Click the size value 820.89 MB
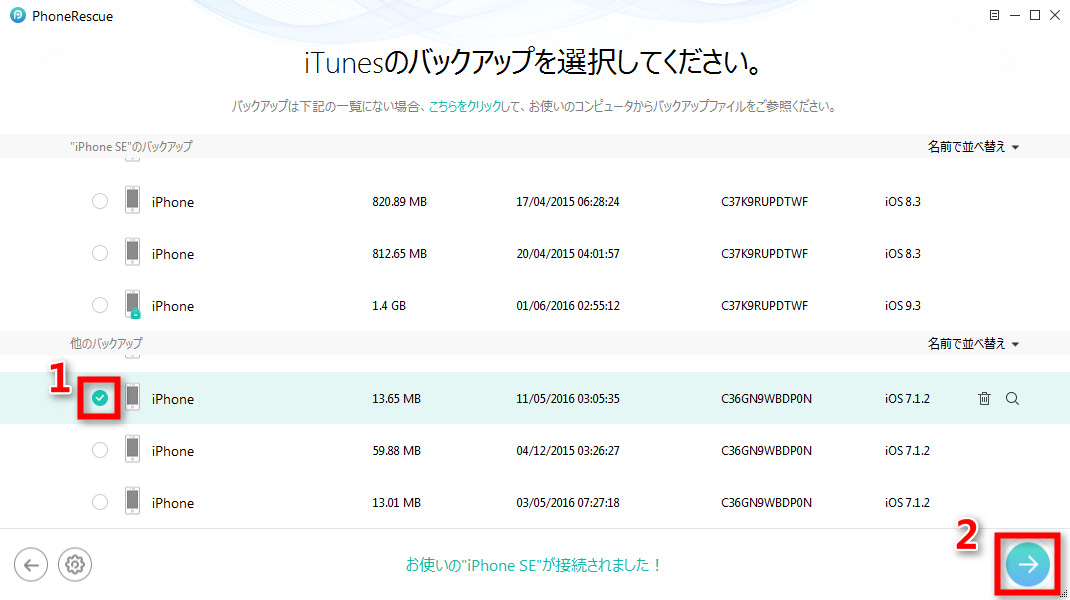 pos(399,202)
